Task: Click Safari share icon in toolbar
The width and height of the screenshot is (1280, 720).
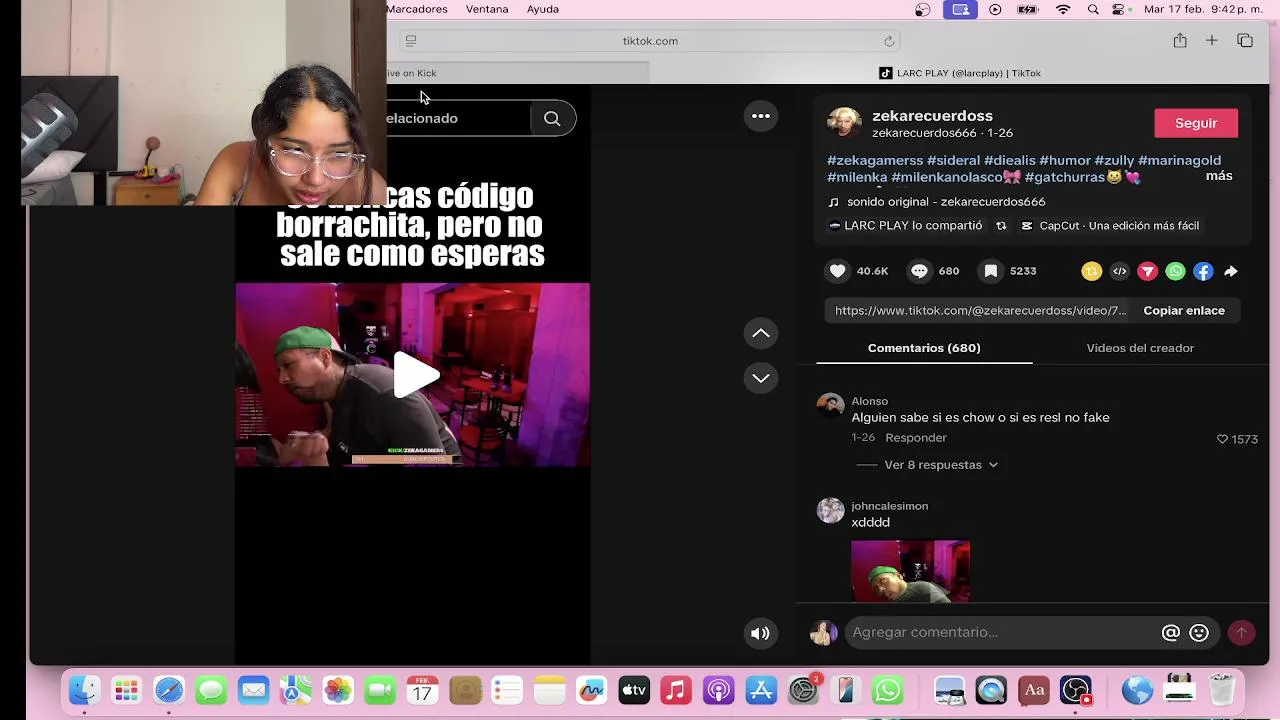Action: click(1180, 41)
